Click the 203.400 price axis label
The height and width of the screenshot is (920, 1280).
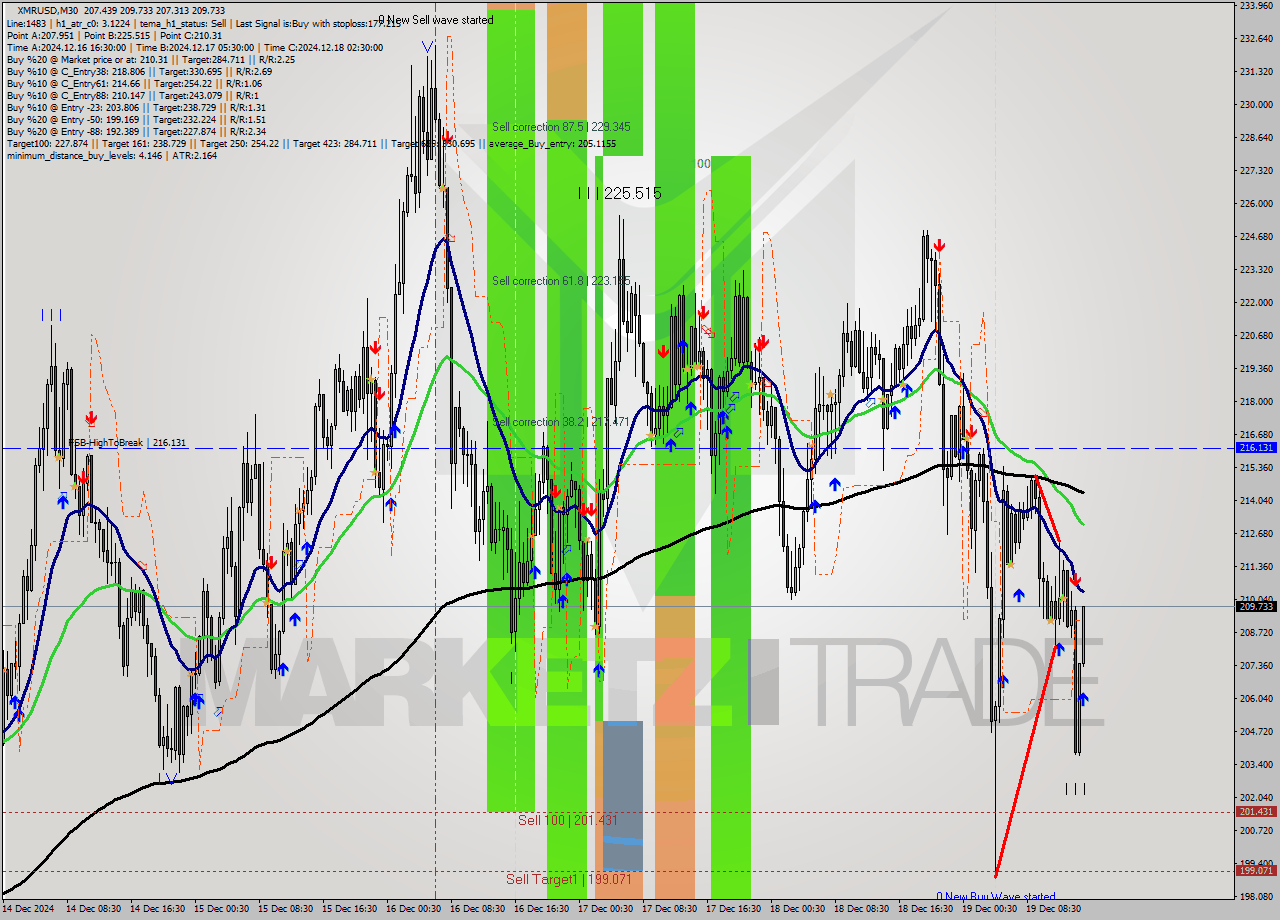coord(1256,764)
